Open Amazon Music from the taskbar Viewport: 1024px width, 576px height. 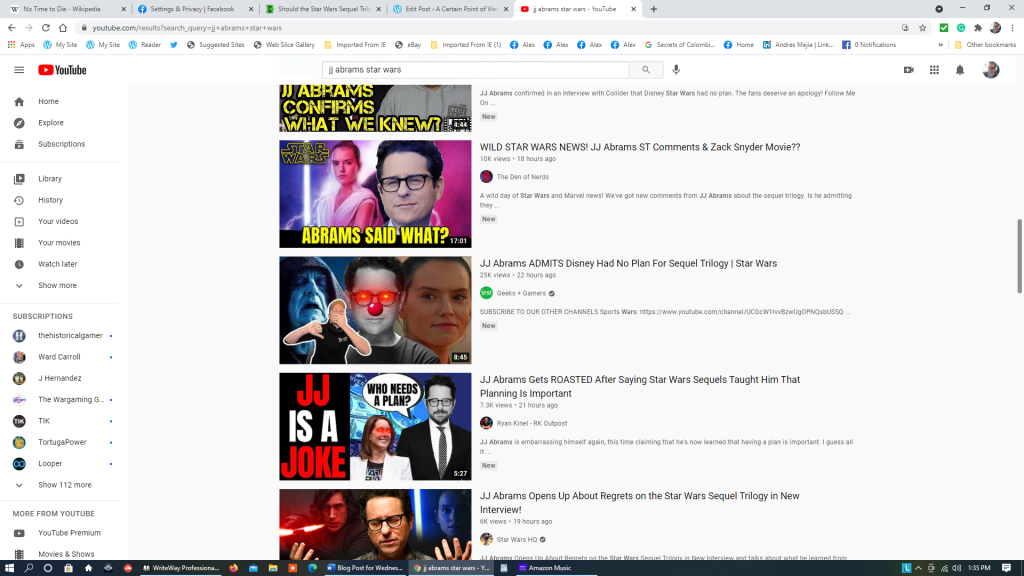tap(543, 568)
